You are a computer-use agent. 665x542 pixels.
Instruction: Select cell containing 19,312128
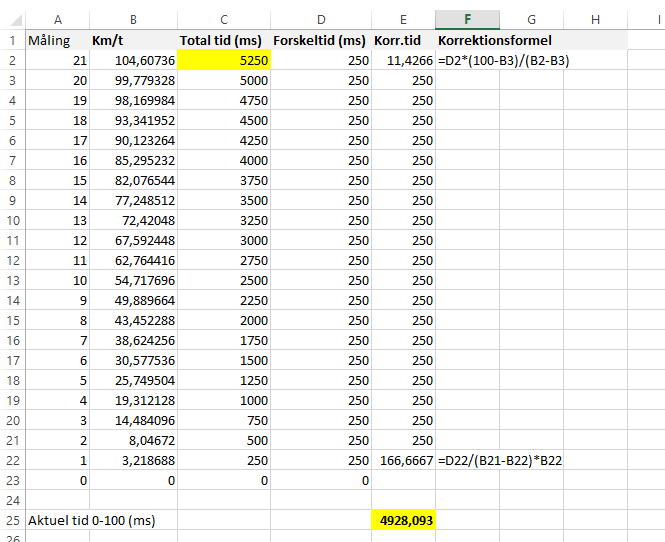click(x=133, y=400)
